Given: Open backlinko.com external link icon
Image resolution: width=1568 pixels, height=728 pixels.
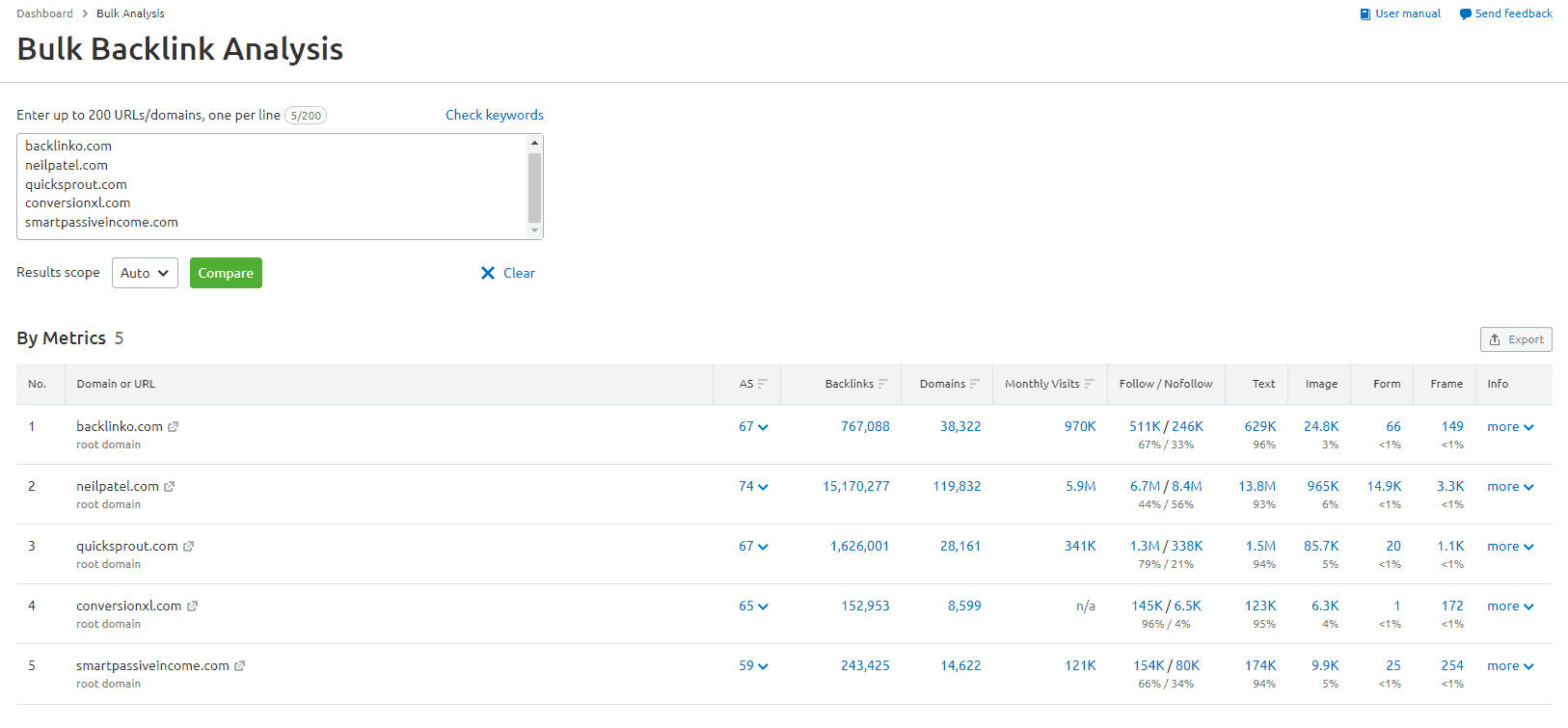Looking at the screenshot, I should 173,426.
